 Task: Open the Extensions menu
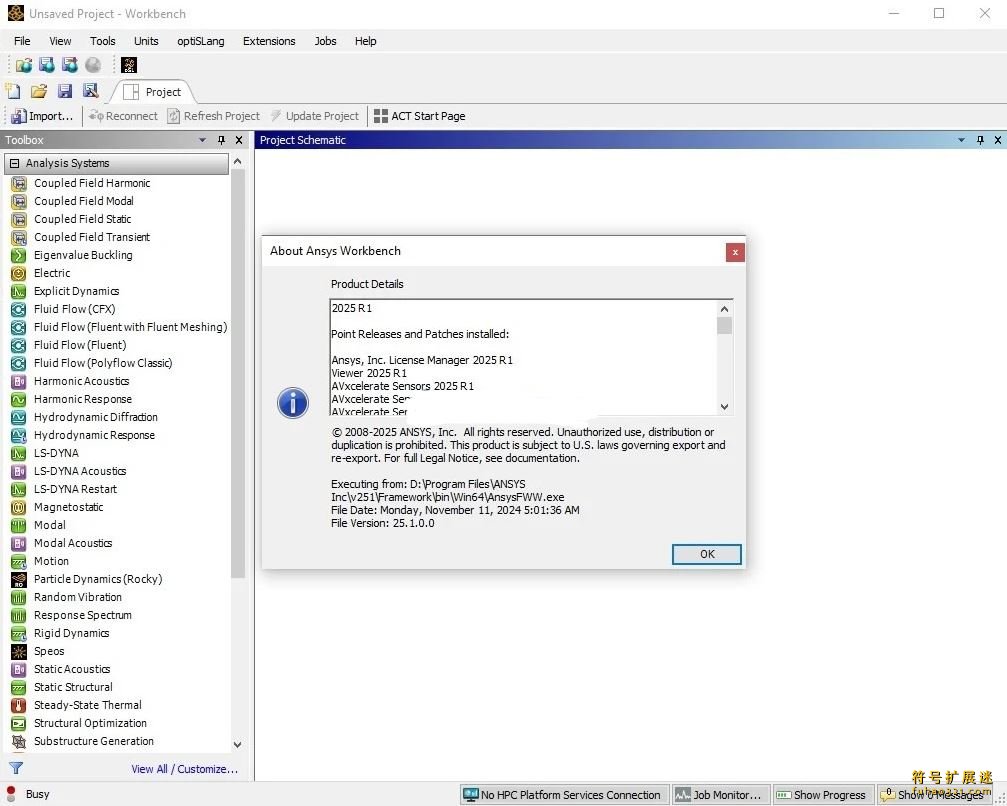tap(269, 41)
